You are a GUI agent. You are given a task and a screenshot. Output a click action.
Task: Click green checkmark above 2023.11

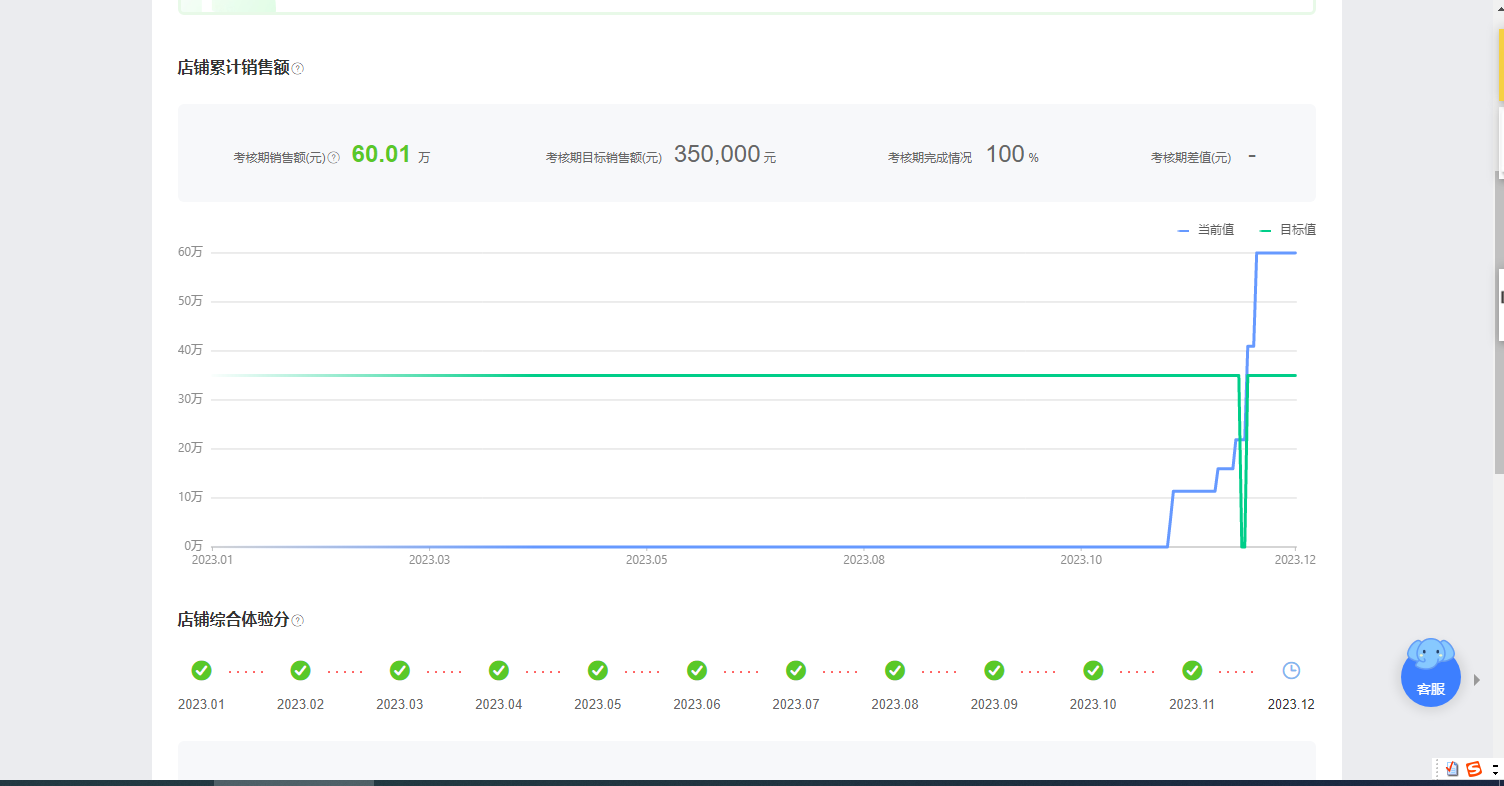[1192, 670]
